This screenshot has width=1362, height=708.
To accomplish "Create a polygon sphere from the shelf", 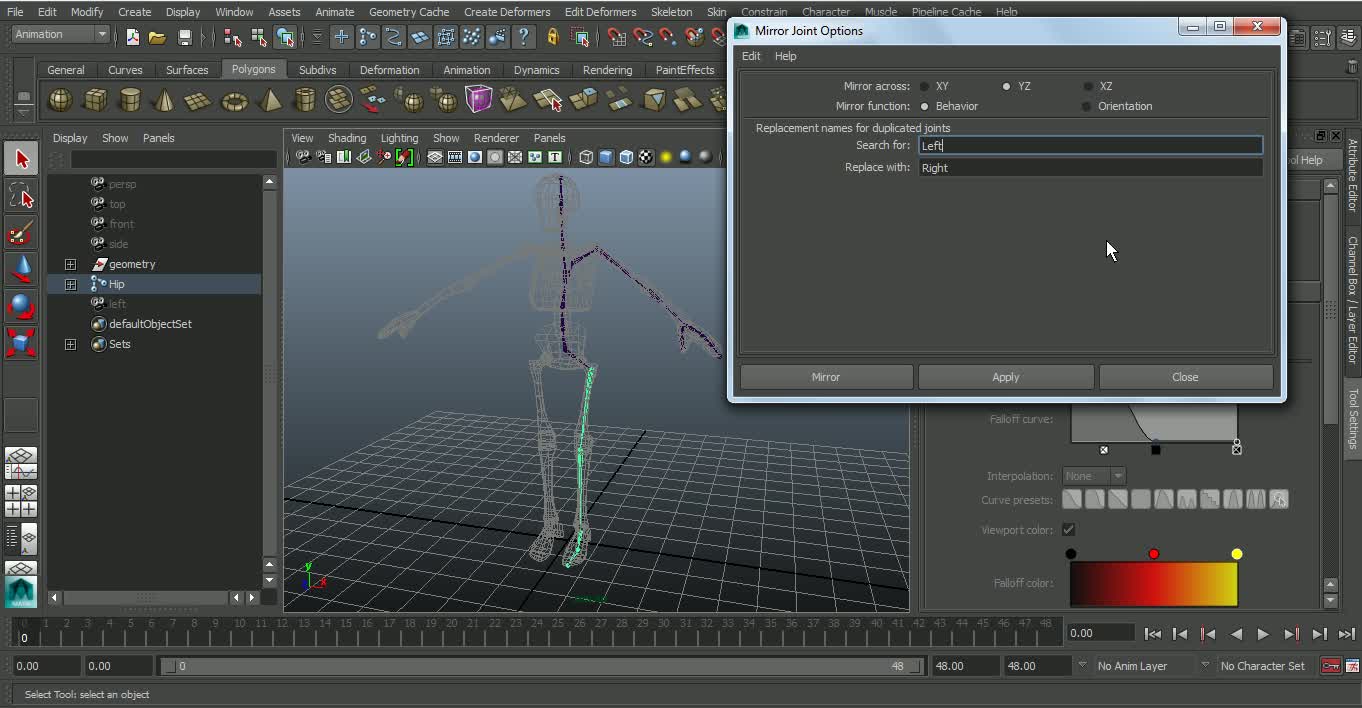I will coord(61,100).
